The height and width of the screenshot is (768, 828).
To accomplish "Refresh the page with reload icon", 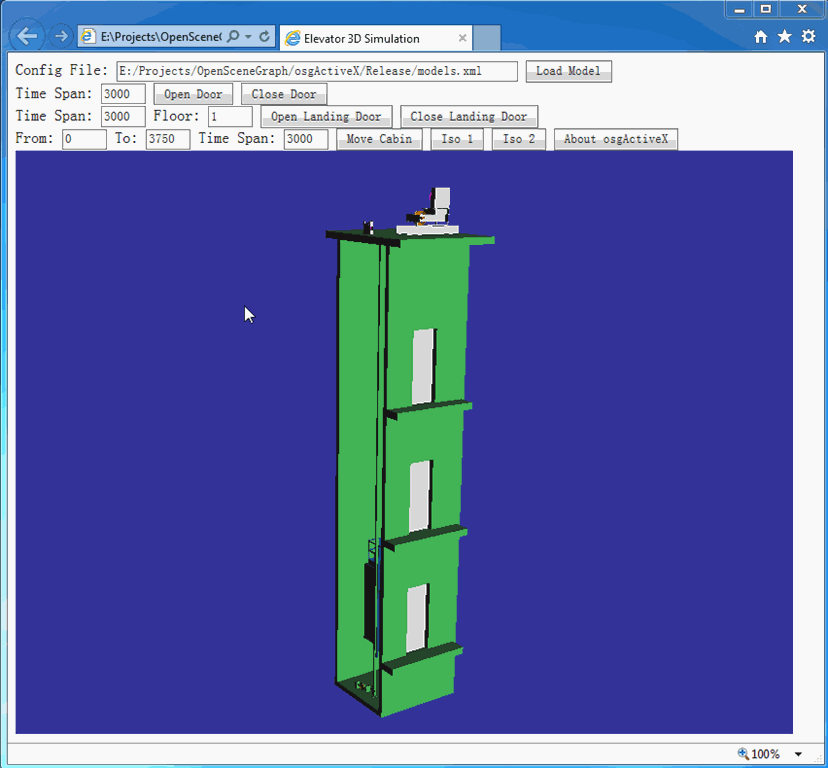I will 265,36.
